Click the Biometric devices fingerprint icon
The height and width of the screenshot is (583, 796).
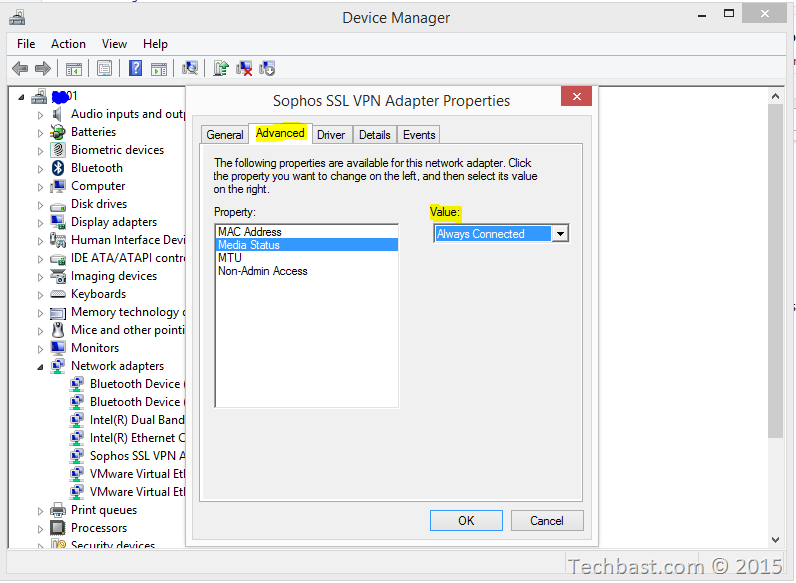(x=58, y=150)
